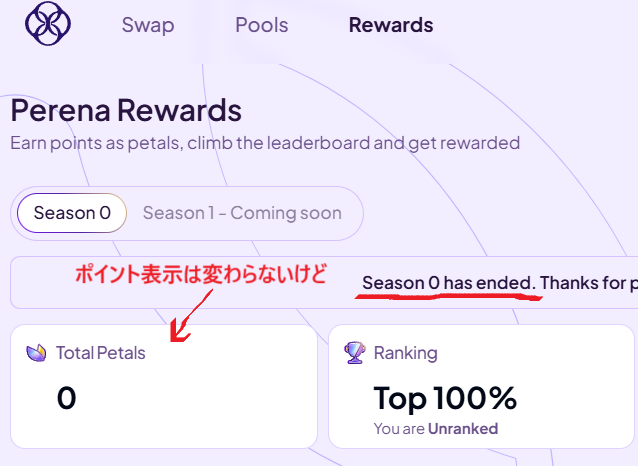Image resolution: width=638 pixels, height=466 pixels.
Task: Click the Perena flower logo icon
Action: (x=48, y=24)
